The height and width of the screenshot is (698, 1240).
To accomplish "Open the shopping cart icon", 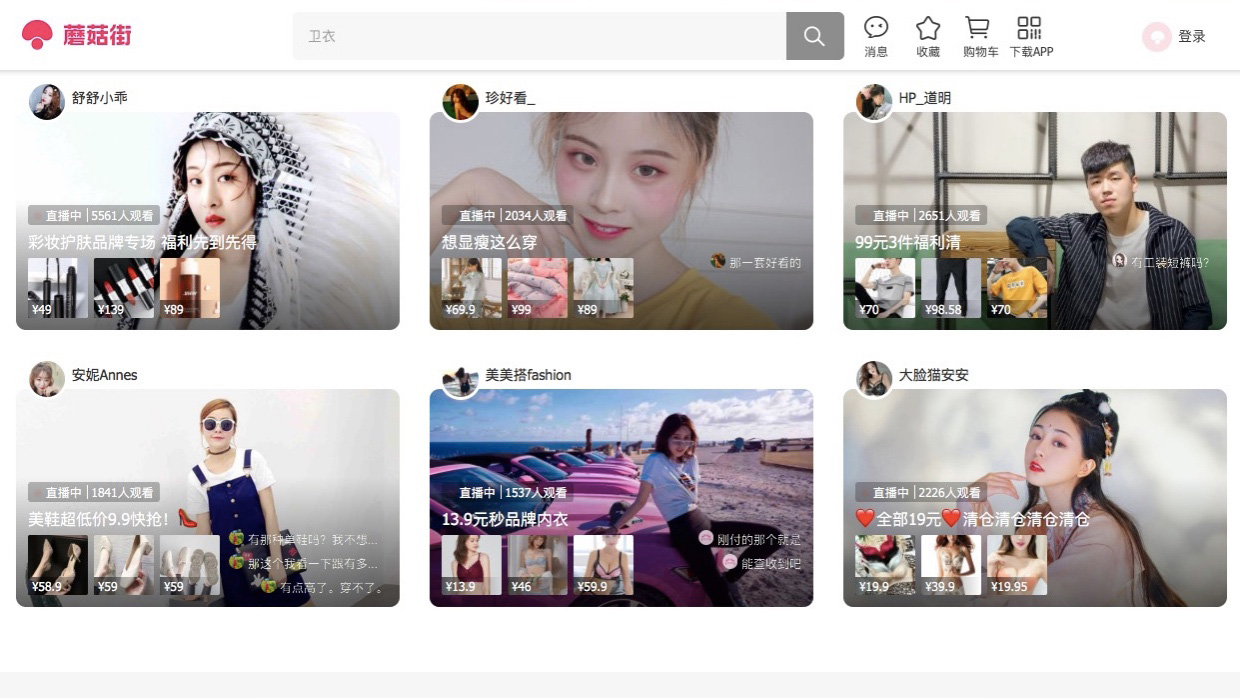I will 977,28.
